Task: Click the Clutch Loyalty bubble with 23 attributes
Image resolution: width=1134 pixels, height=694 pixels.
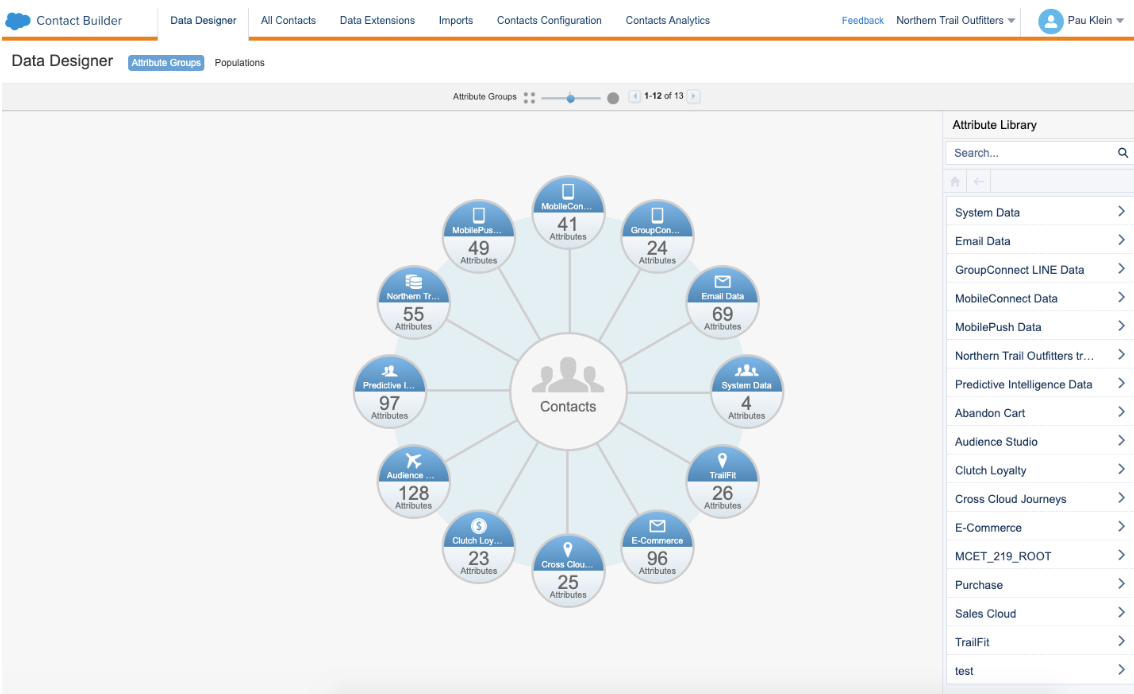Action: click(x=478, y=547)
